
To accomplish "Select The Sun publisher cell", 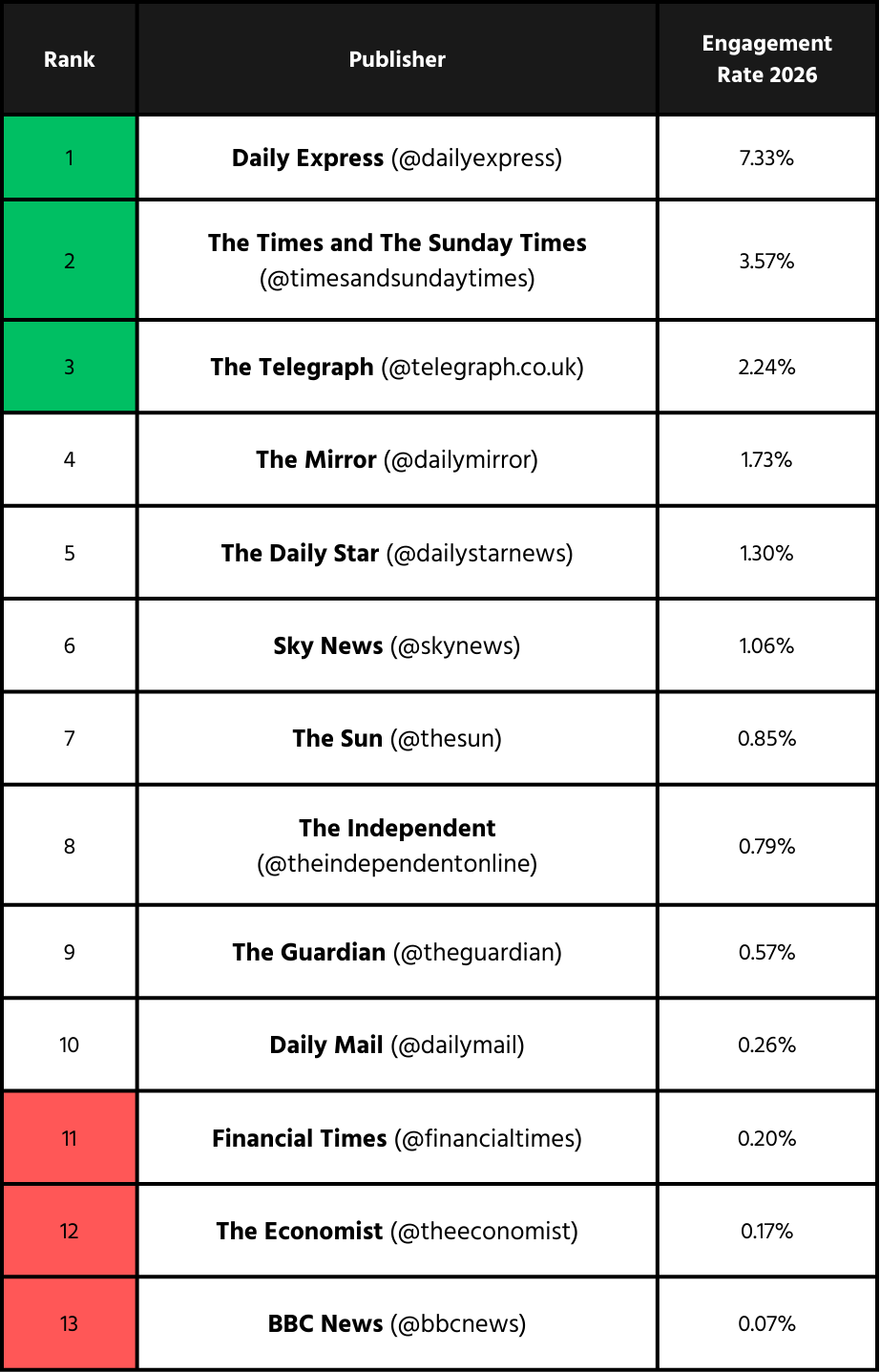I will pyautogui.click(x=397, y=738).
